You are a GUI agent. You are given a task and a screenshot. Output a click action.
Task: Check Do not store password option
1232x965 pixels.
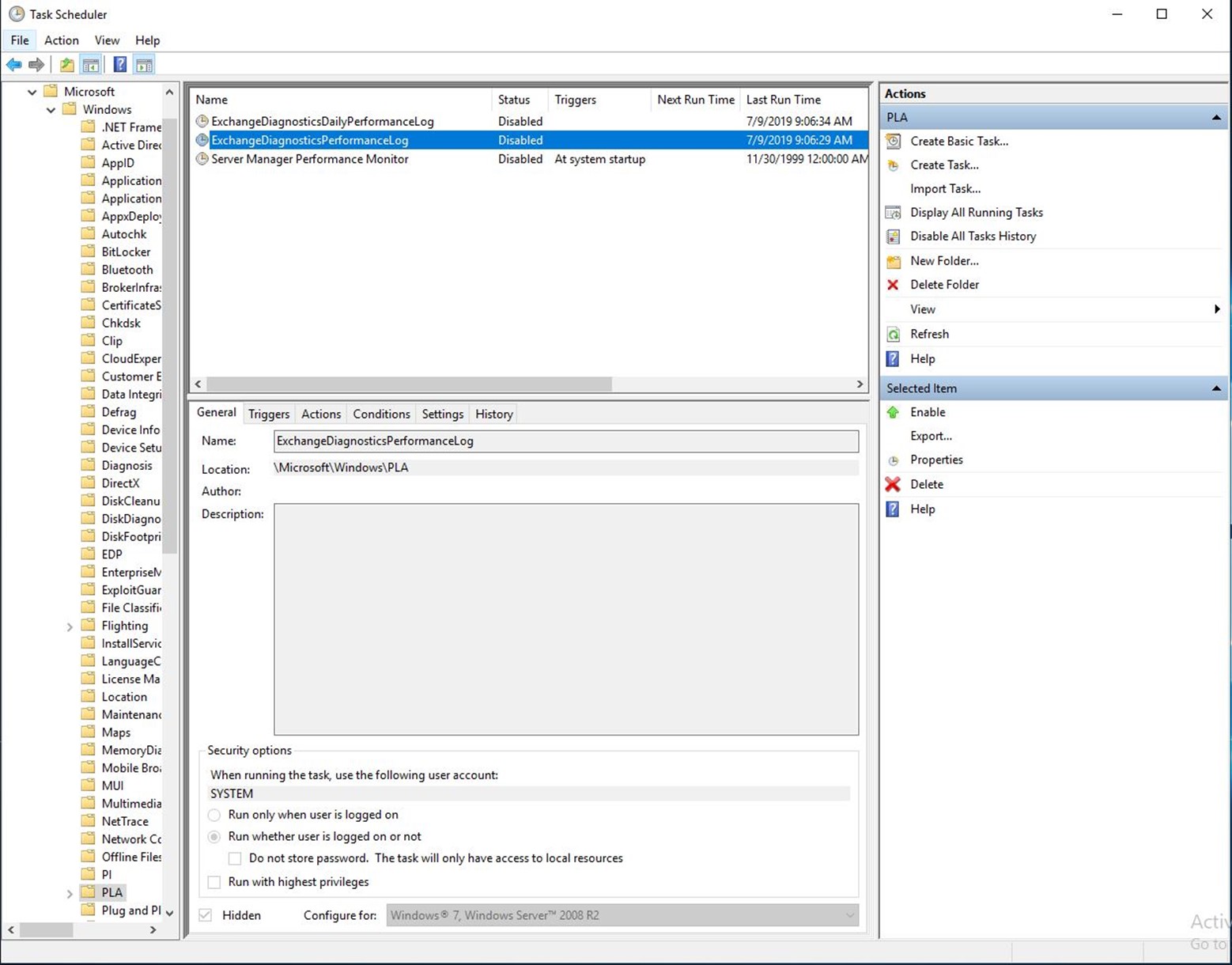tap(235, 858)
